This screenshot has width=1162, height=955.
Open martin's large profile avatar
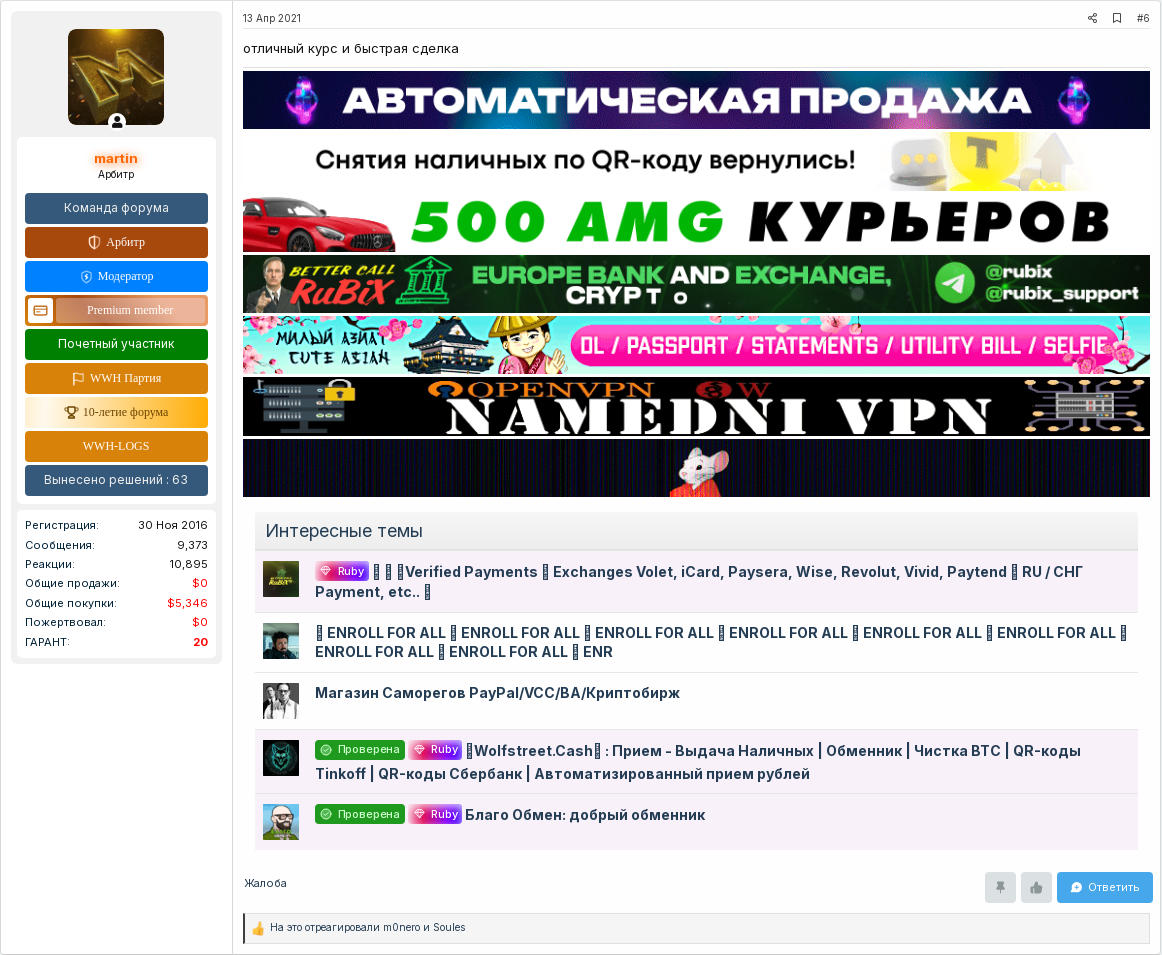[116, 77]
